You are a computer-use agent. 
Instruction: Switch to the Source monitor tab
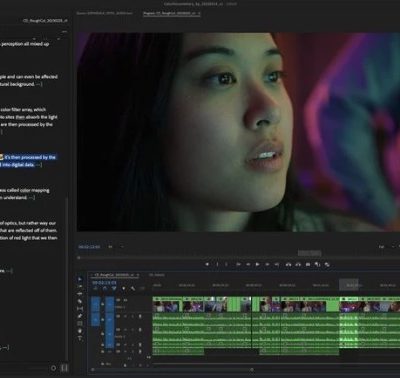[104, 13]
